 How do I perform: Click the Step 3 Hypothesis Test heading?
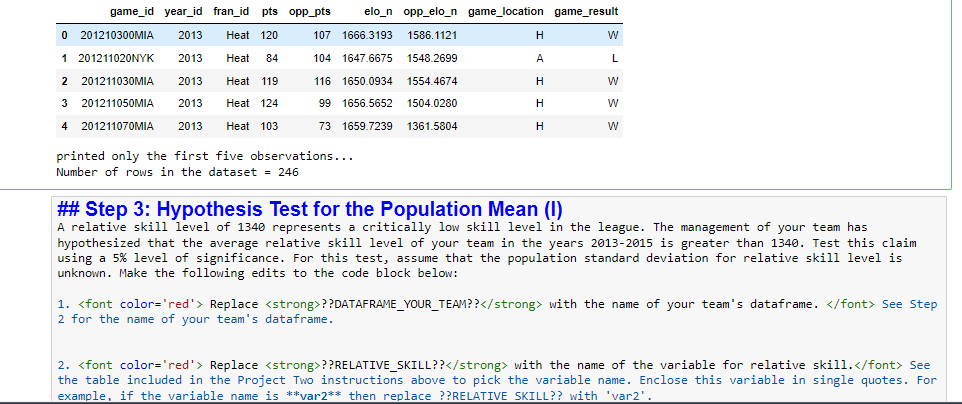[x=310, y=209]
